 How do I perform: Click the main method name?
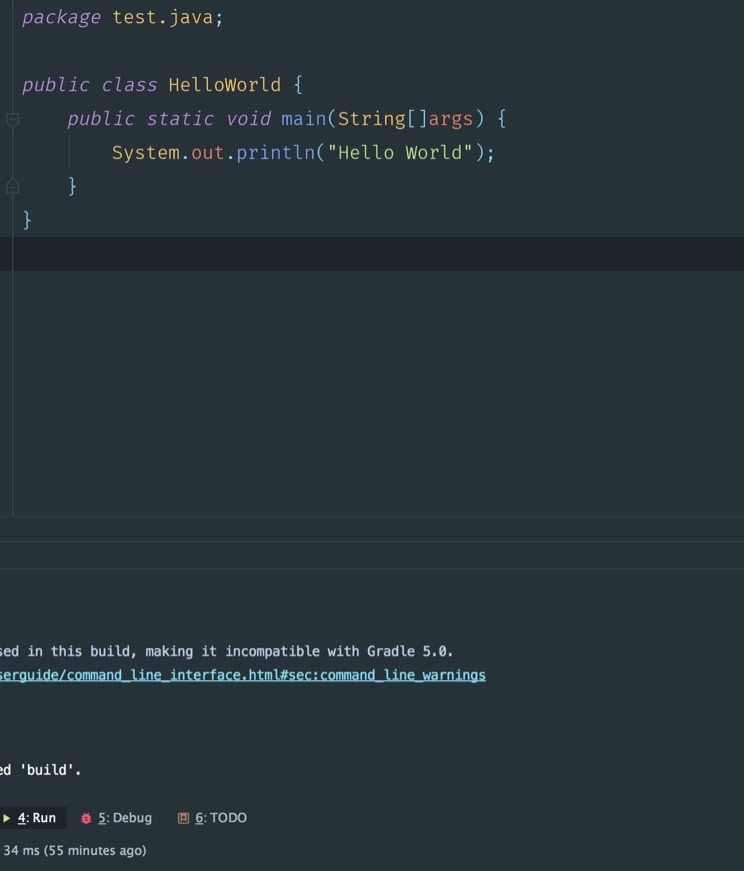(303, 119)
